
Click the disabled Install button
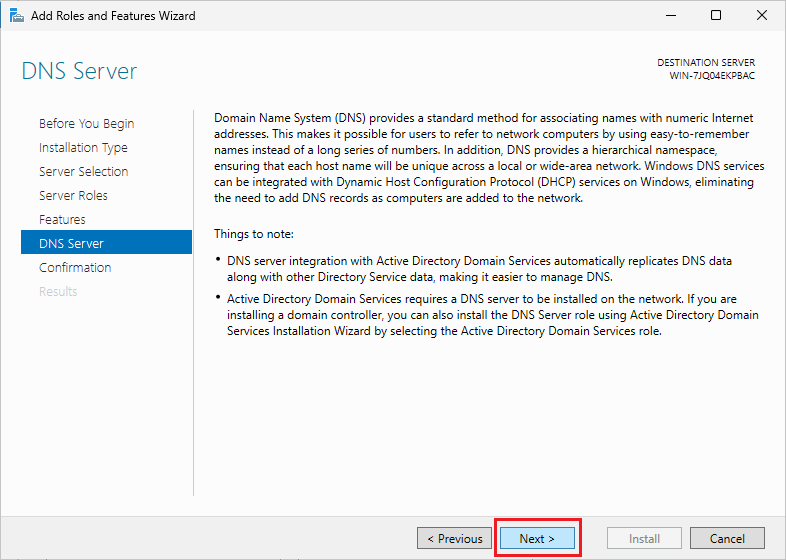click(x=644, y=538)
